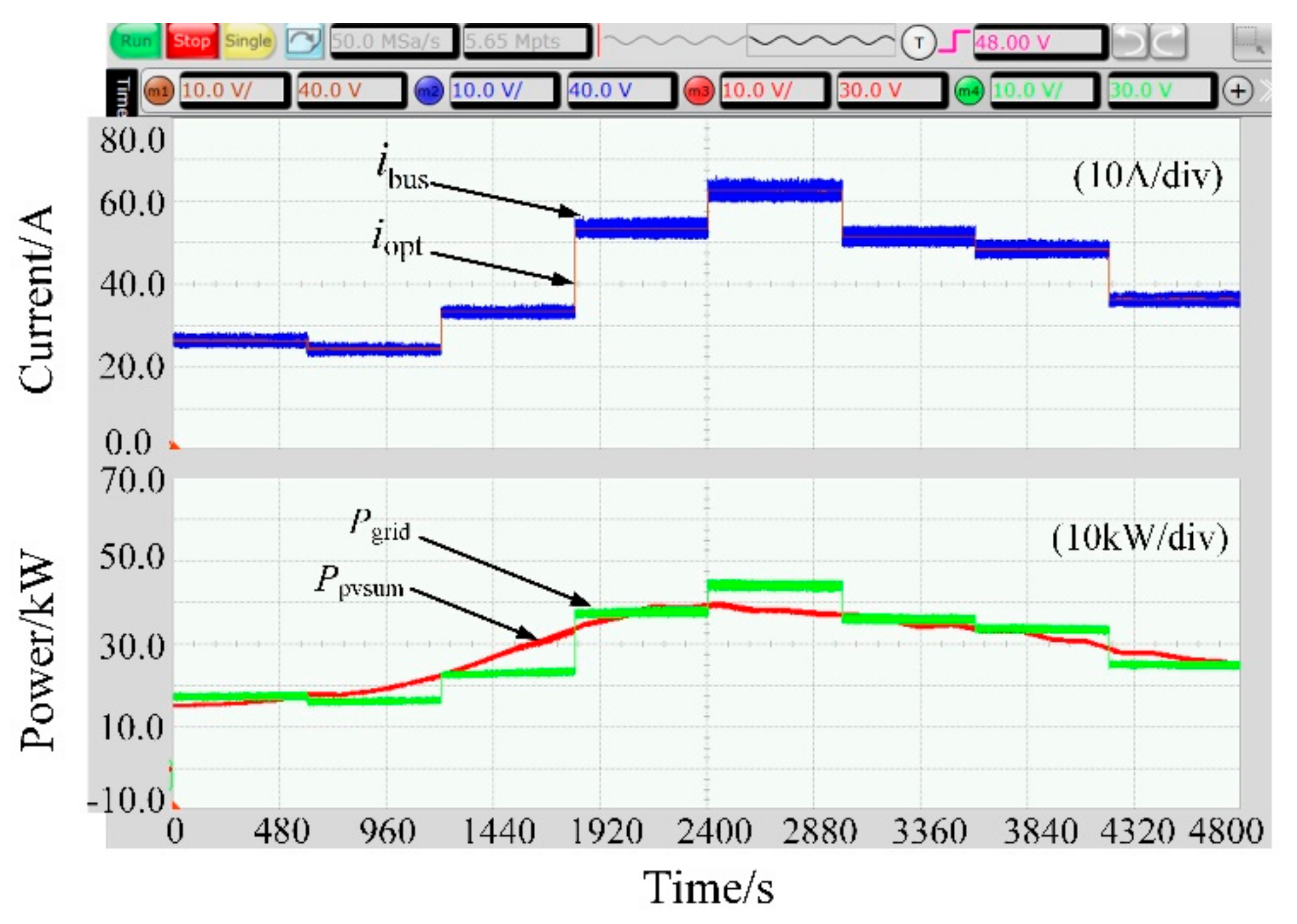Click the yellow Single acquisition button

coord(248,41)
